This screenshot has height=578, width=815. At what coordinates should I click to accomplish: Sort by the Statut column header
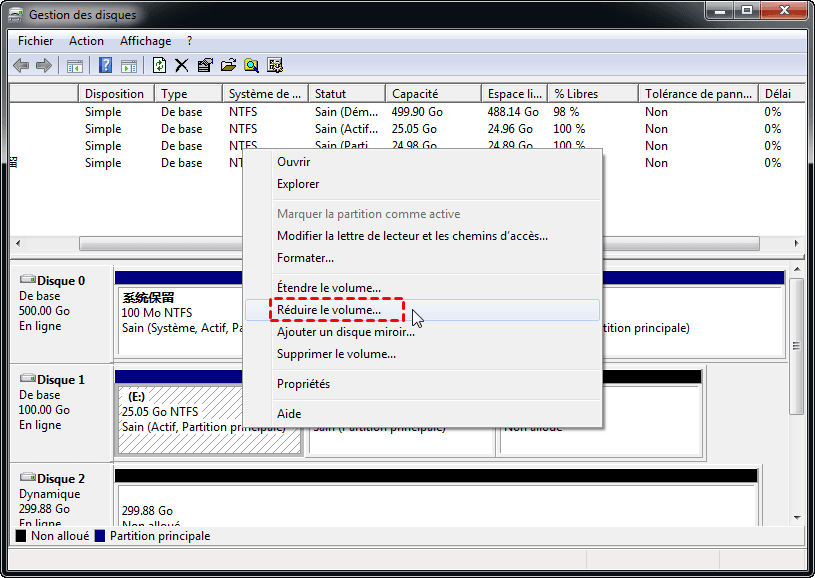pyautogui.click(x=347, y=94)
